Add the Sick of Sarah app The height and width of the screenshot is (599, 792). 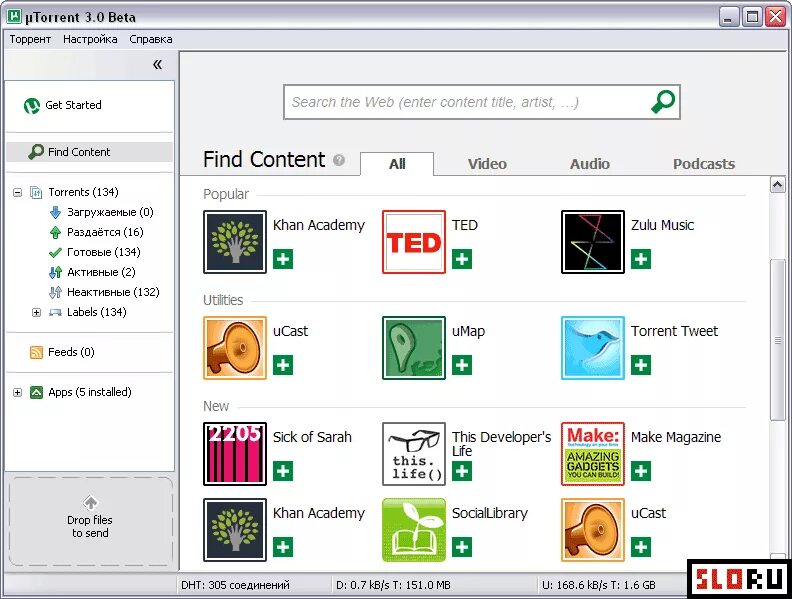point(283,471)
